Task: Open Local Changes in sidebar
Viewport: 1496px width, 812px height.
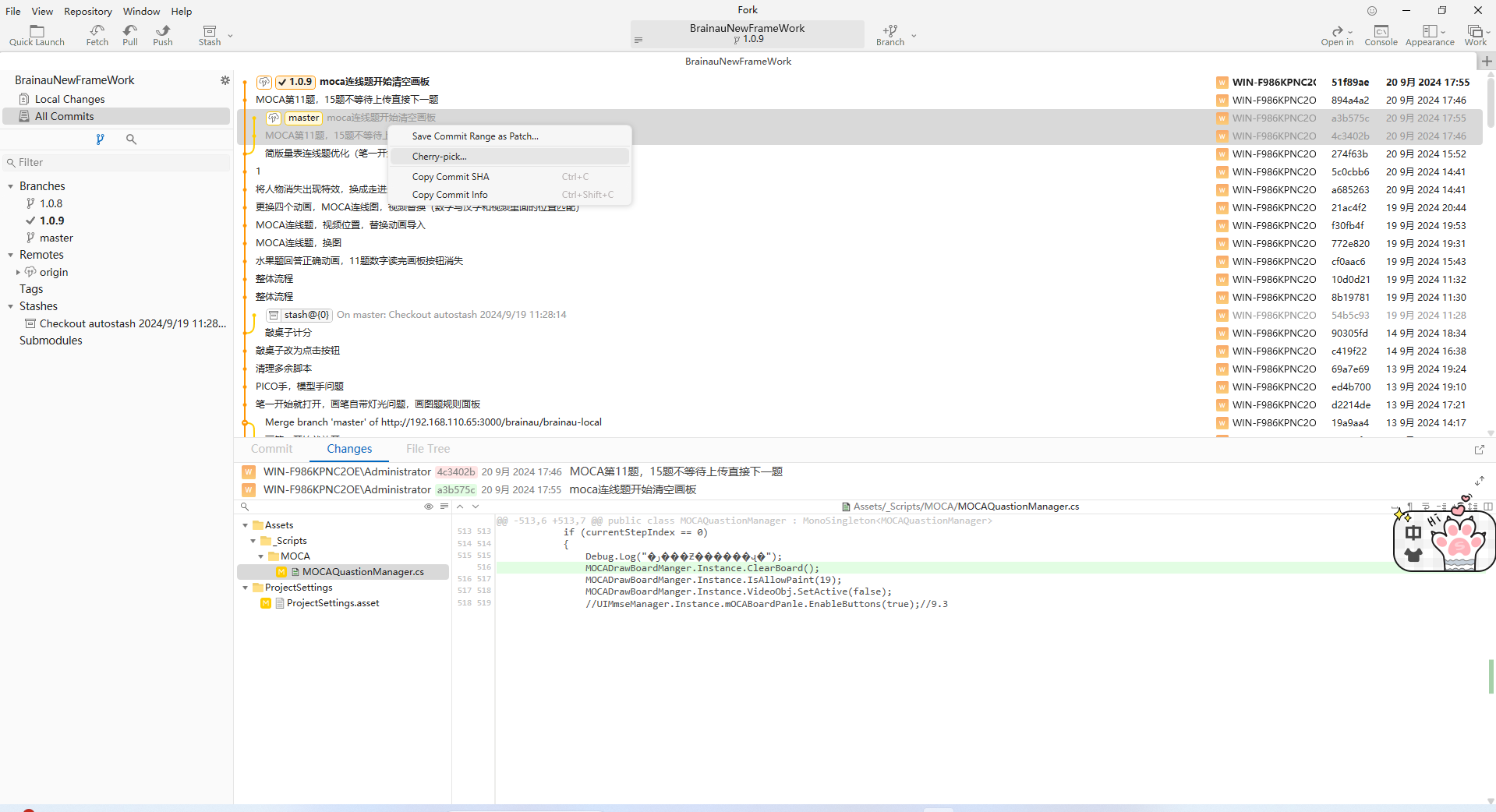Action: (x=117, y=99)
